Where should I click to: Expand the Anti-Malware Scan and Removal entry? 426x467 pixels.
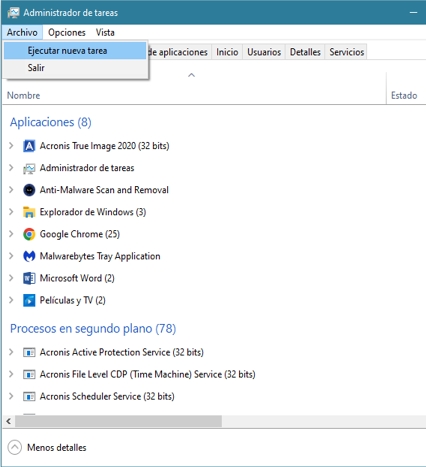point(11,190)
